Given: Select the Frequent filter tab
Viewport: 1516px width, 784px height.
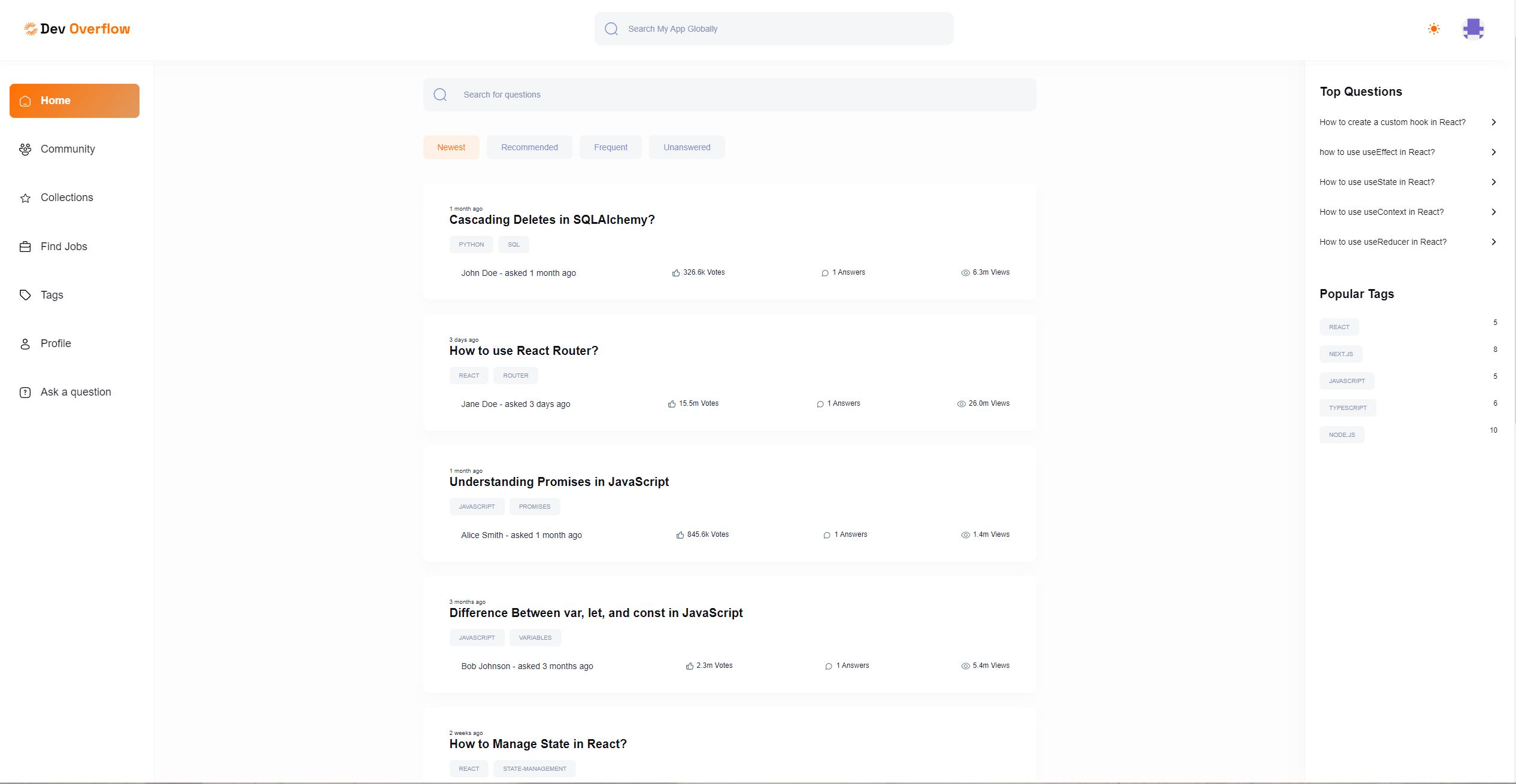Looking at the screenshot, I should 610,147.
